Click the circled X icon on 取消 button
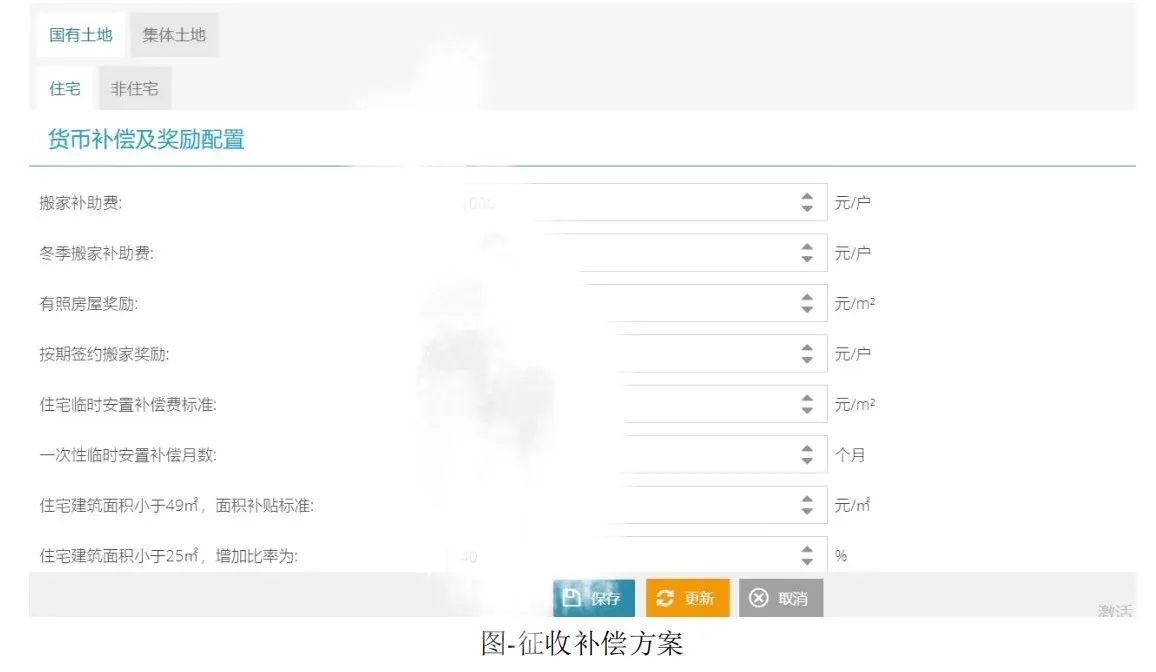This screenshot has width=1156, height=672. tap(758, 597)
